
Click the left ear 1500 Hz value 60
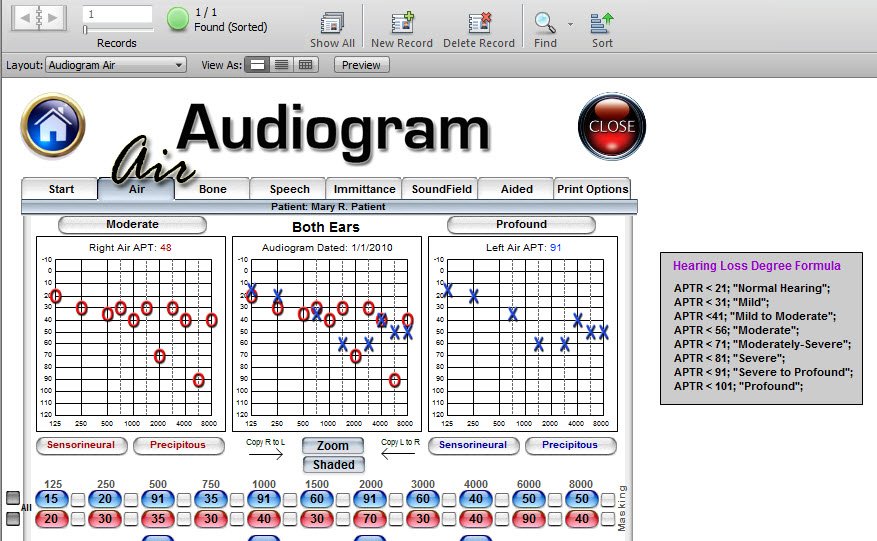(x=317, y=498)
